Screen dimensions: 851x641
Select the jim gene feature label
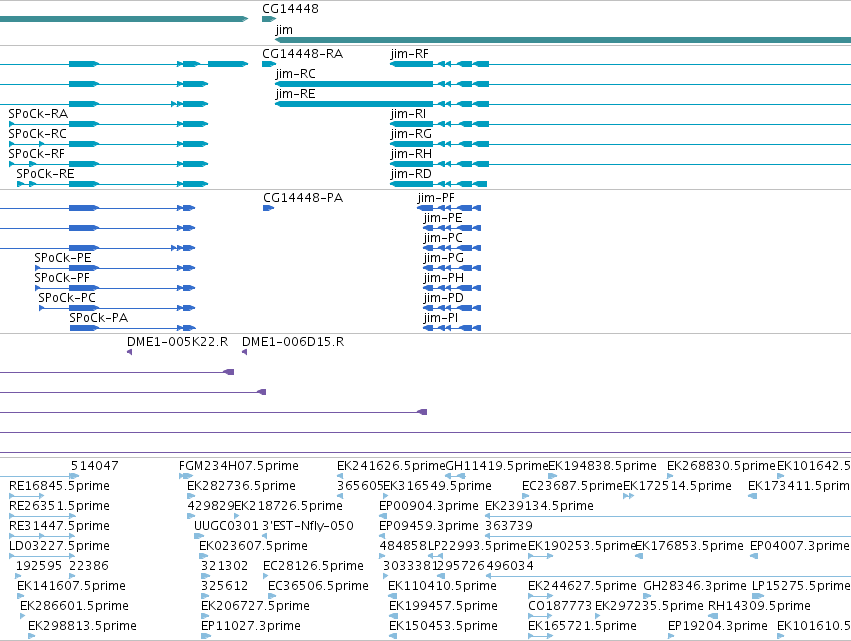[x=284, y=29]
